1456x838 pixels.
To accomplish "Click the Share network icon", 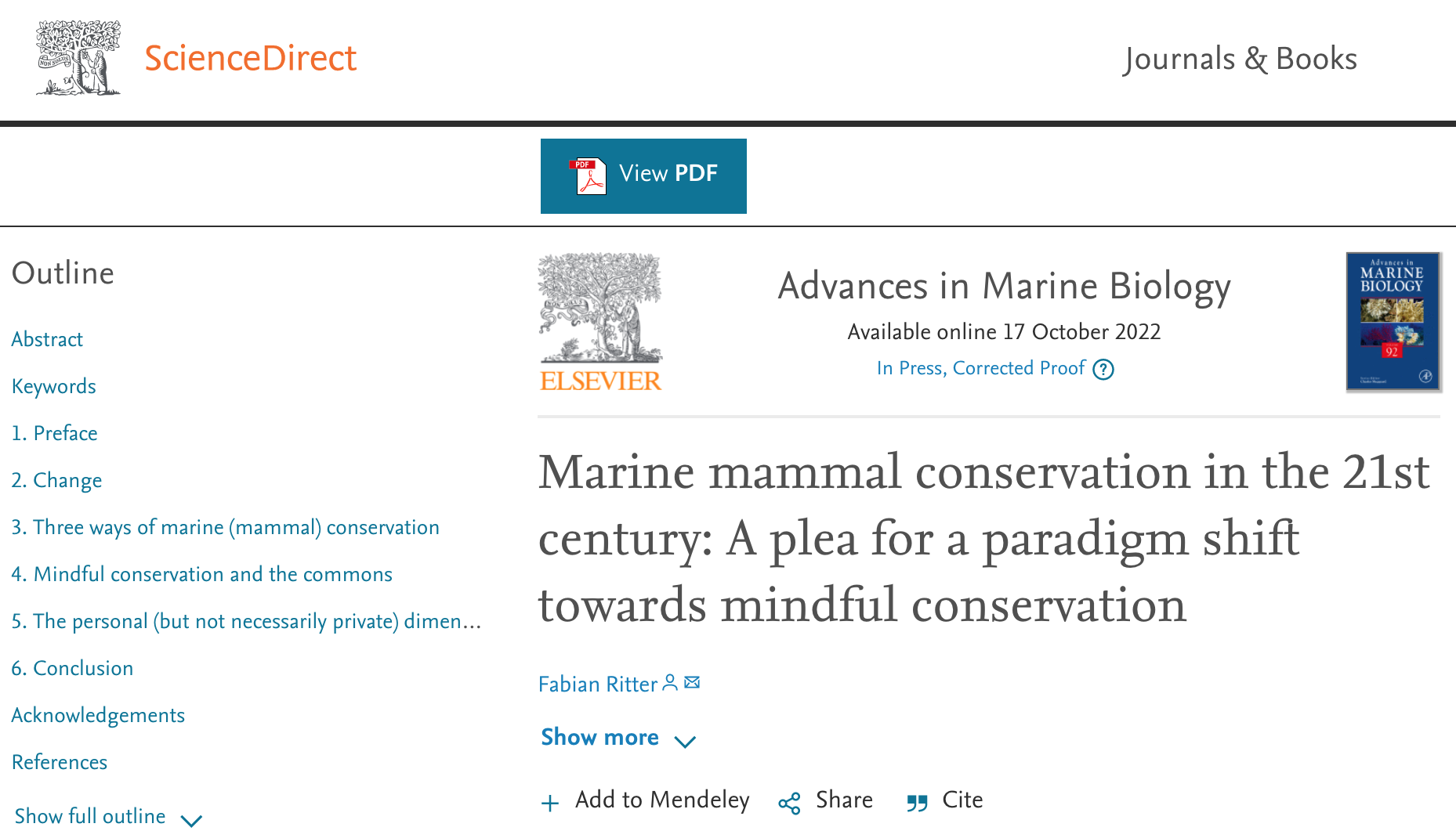I will (789, 803).
